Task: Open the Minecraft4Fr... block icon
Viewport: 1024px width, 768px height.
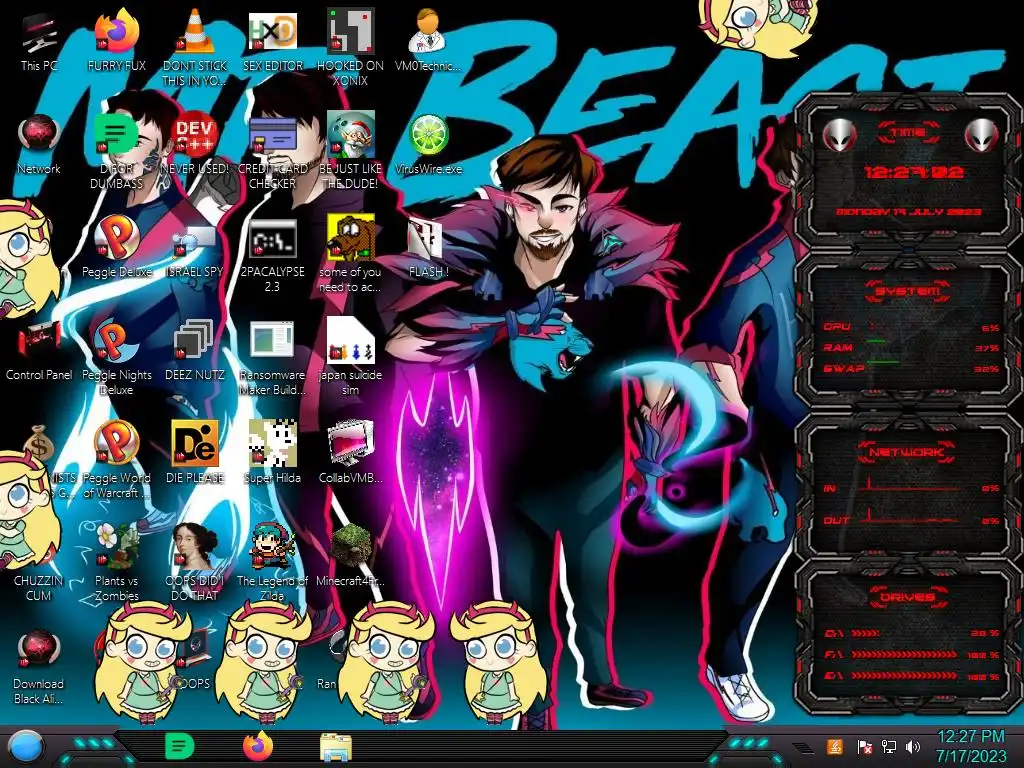Action: pos(351,555)
